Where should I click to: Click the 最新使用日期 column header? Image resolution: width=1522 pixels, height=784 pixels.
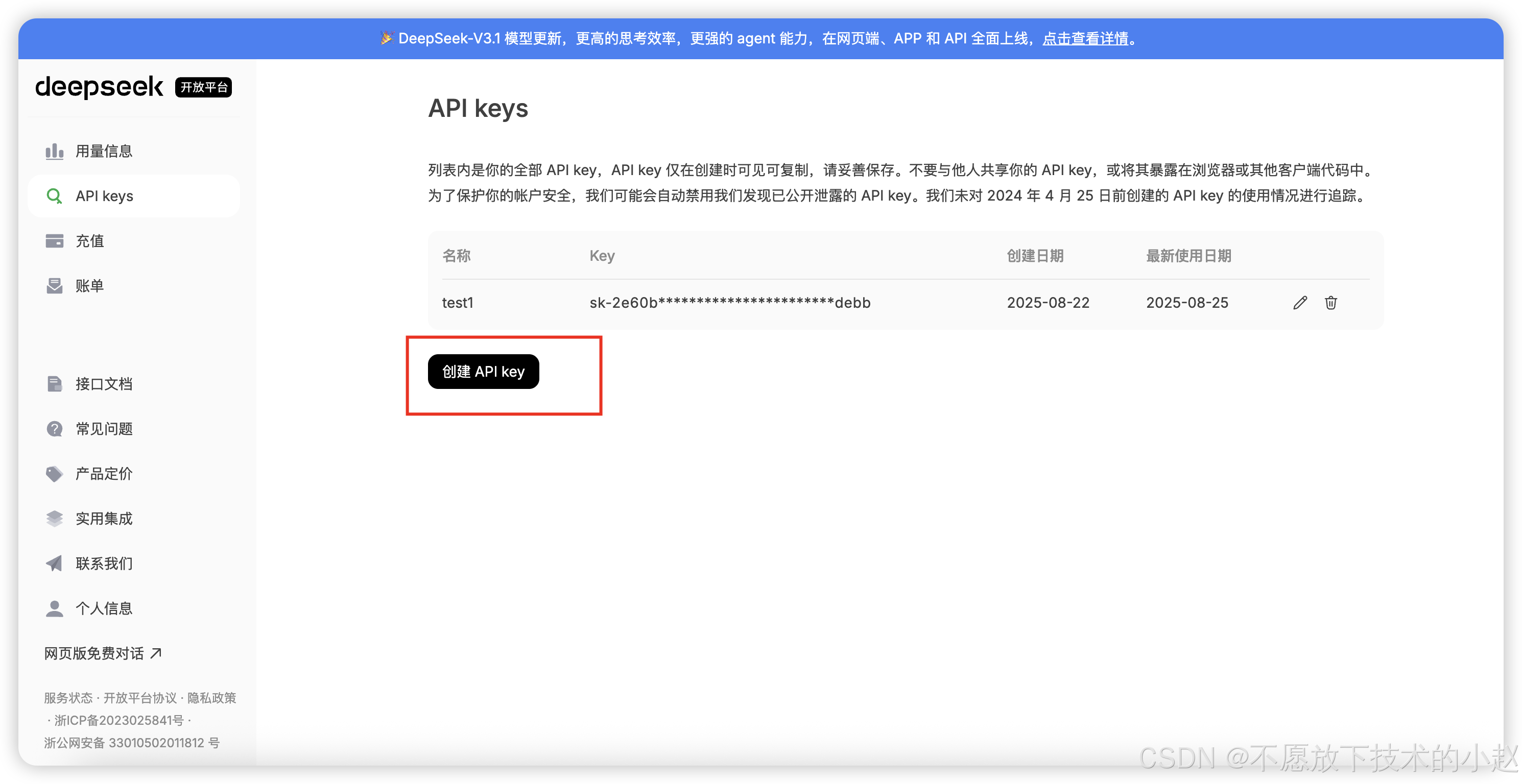1189,256
